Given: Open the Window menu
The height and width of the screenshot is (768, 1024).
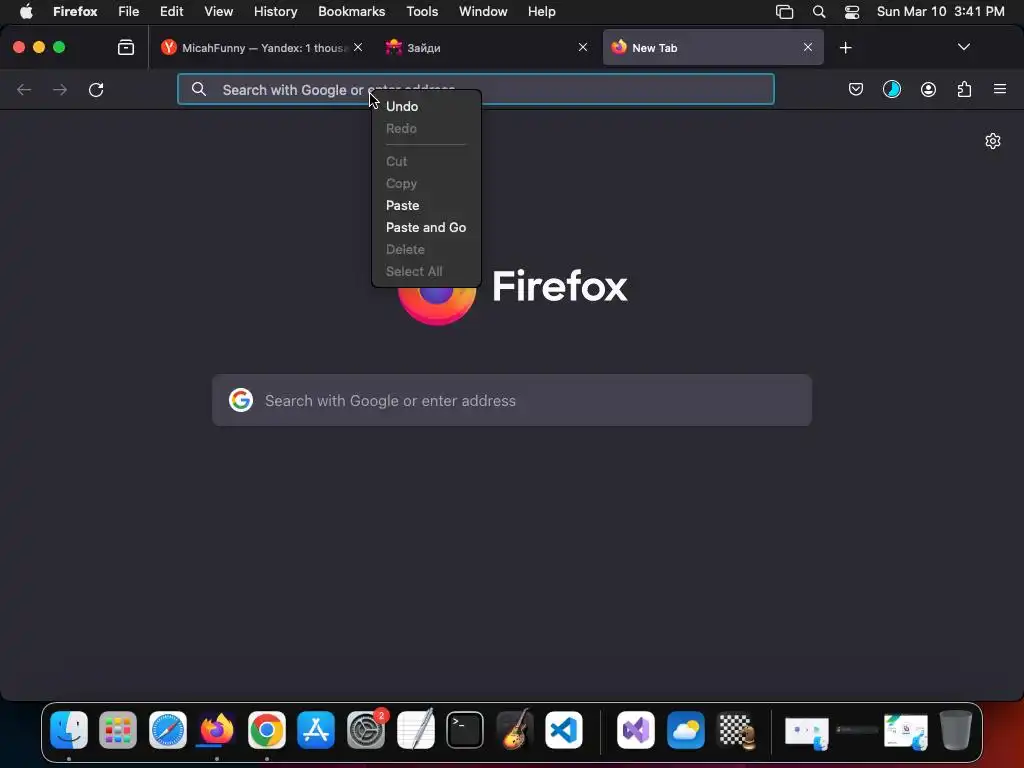Looking at the screenshot, I should click(x=483, y=11).
